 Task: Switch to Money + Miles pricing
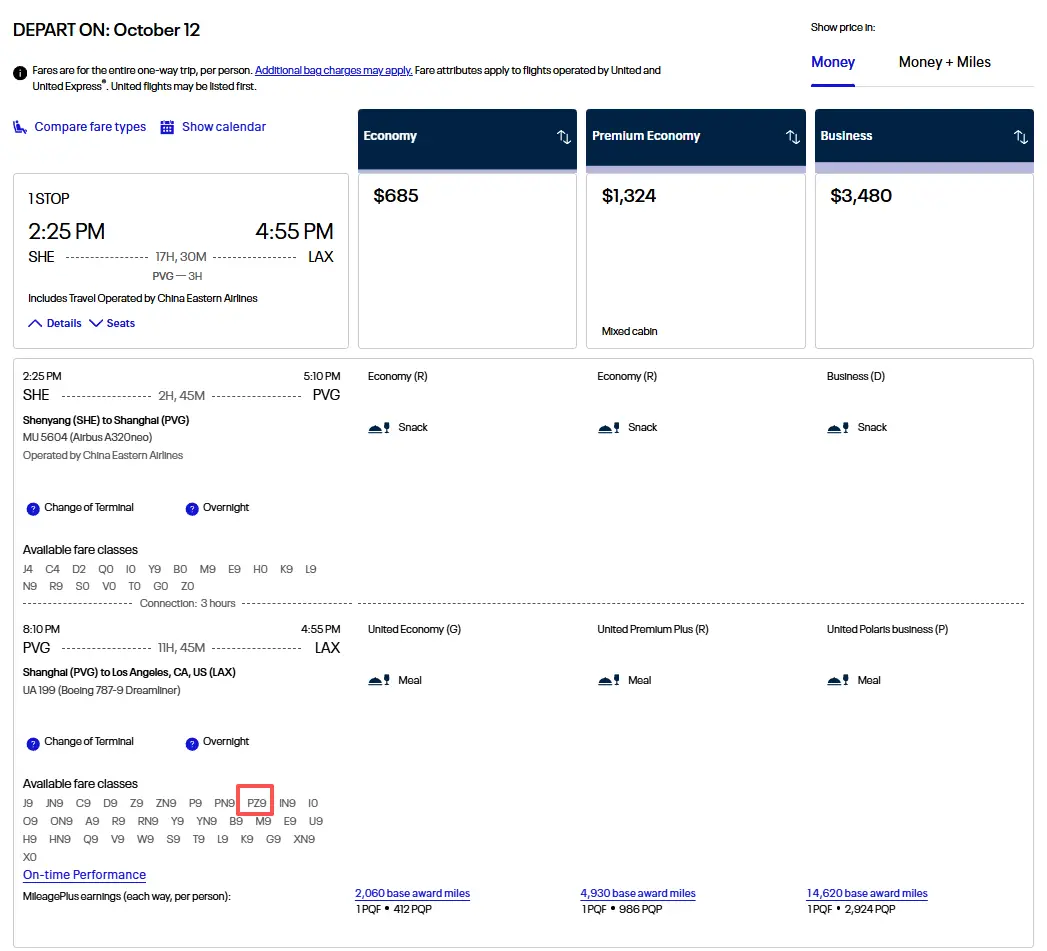pyautogui.click(x=944, y=62)
